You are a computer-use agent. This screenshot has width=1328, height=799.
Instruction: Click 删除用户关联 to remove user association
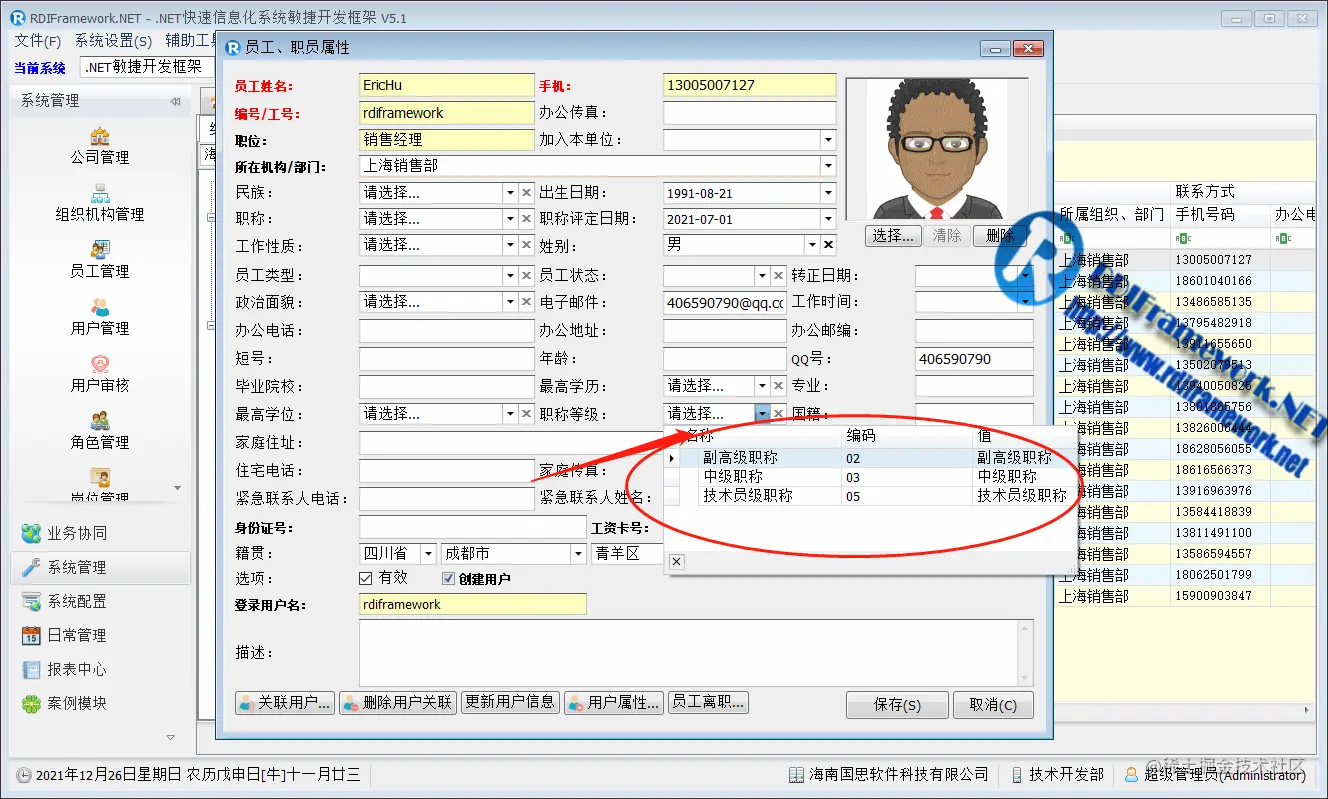coord(397,702)
